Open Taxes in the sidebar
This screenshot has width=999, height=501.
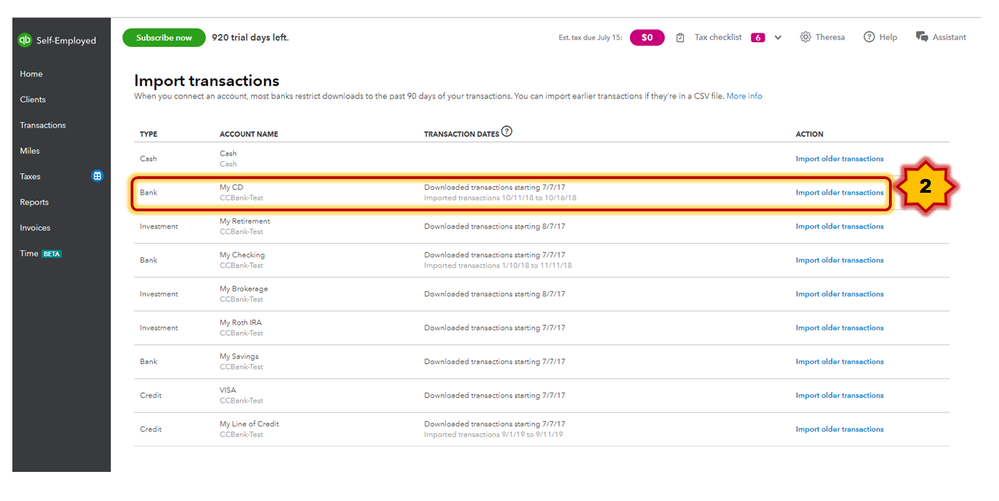tap(30, 177)
